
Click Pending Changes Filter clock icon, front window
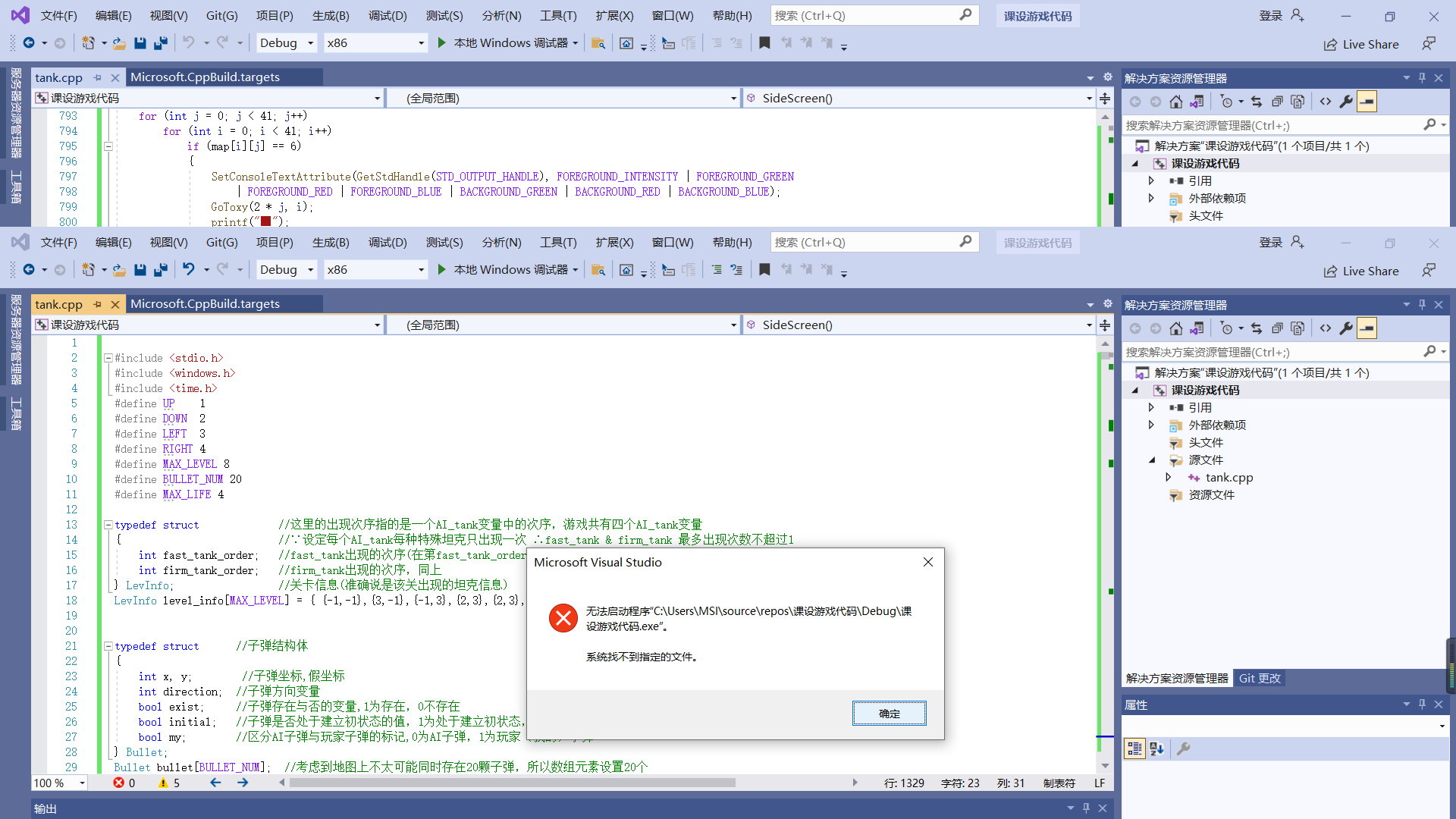tap(1227, 328)
